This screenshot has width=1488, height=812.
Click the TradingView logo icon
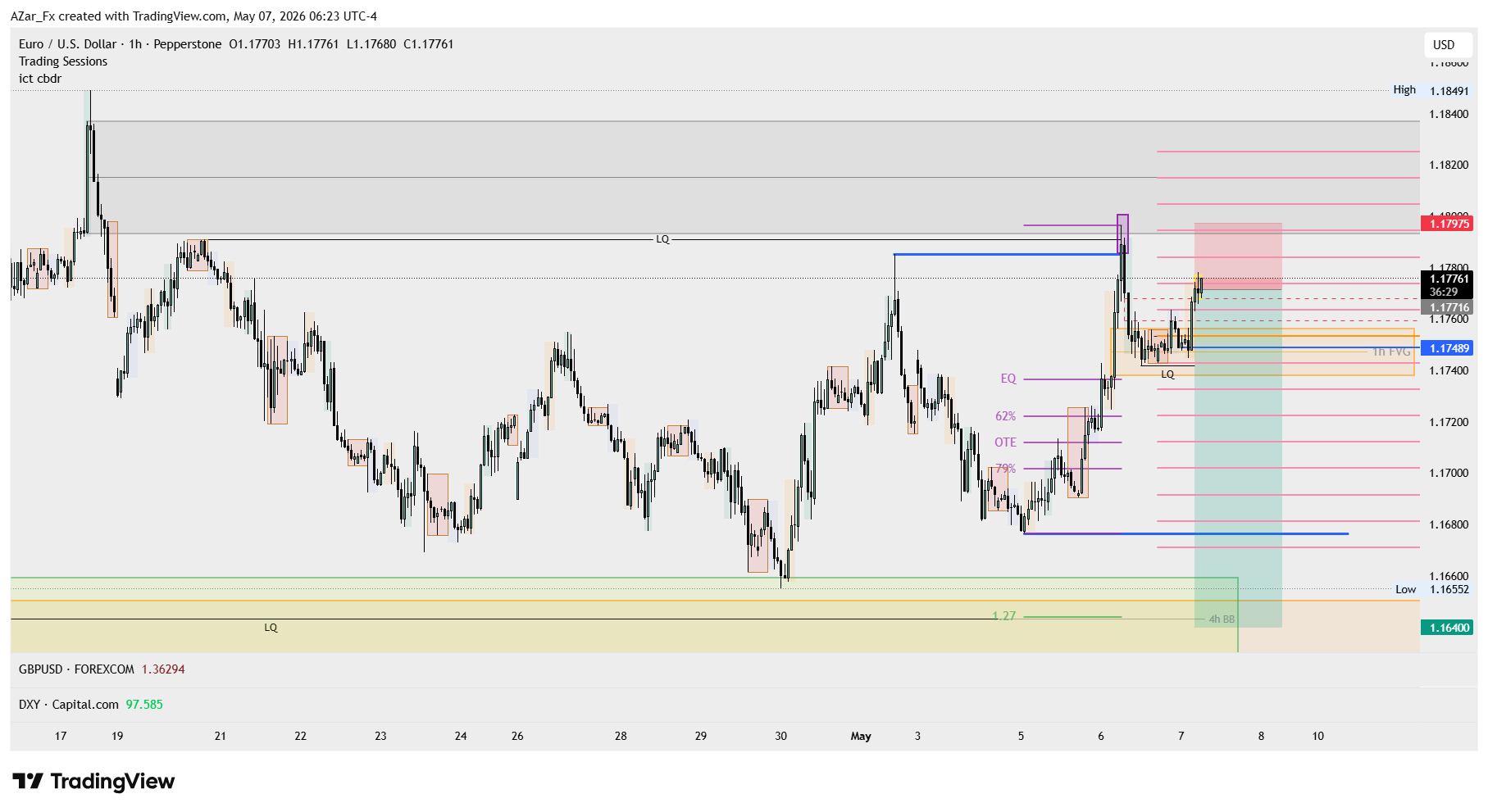coord(28,781)
